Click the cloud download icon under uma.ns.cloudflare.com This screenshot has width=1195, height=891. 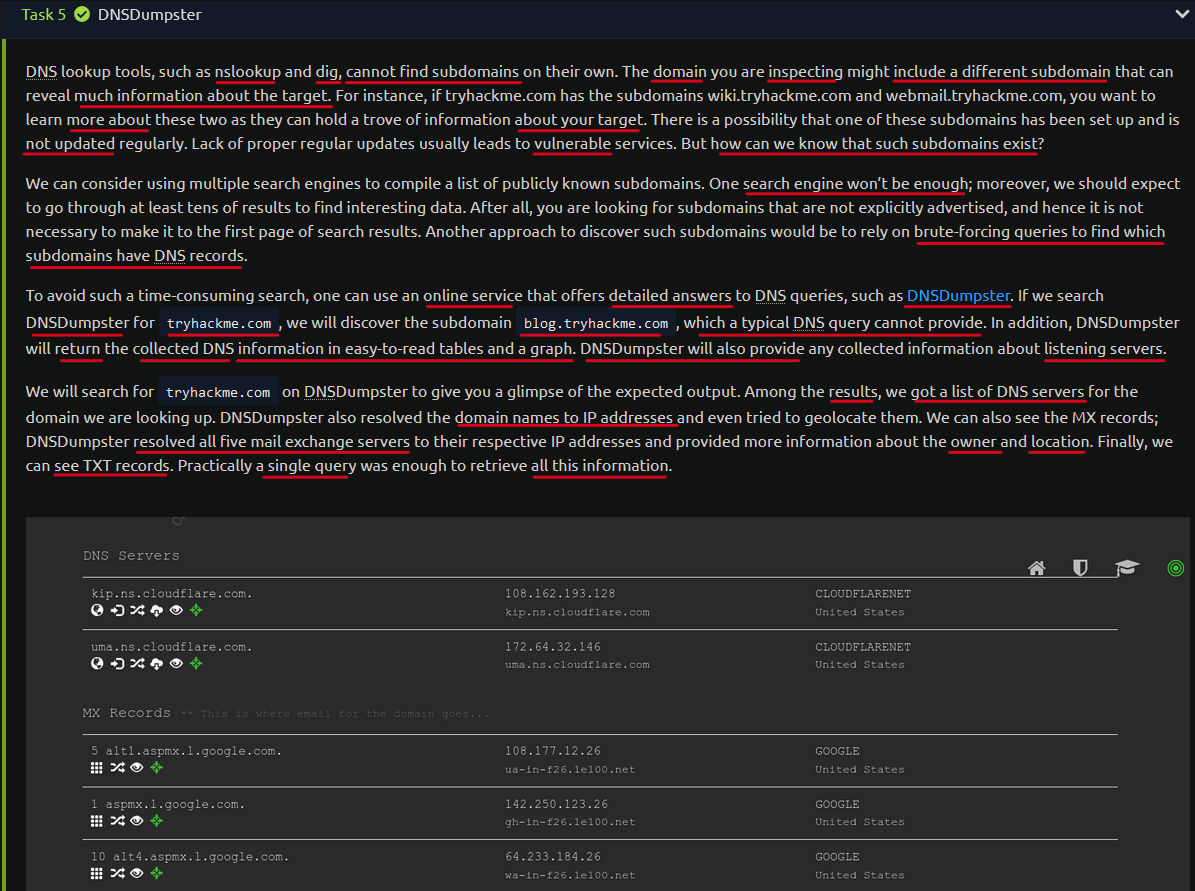156,663
